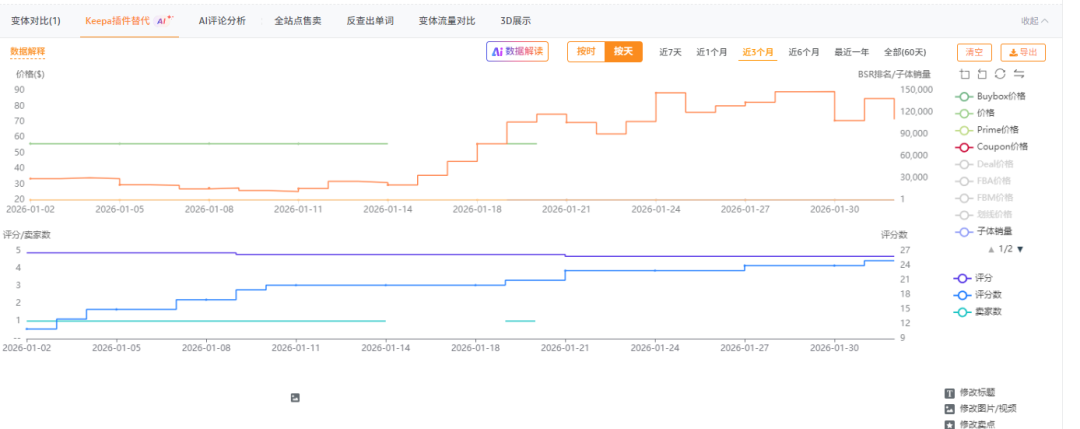Click the small image icon below chart
The height and width of the screenshot is (429, 1080).
295,397
